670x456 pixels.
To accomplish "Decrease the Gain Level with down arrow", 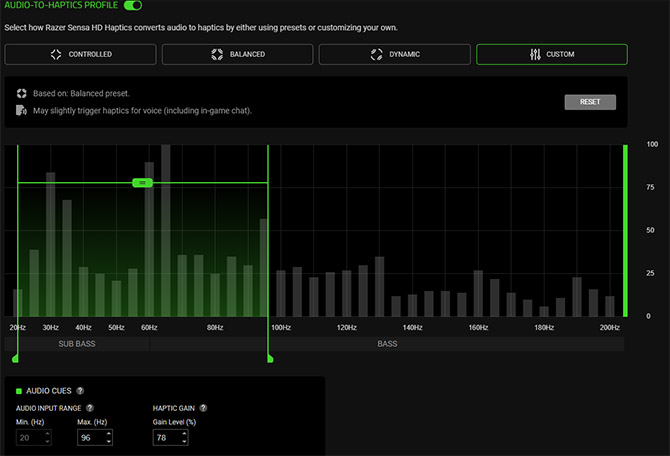I will click(184, 441).
